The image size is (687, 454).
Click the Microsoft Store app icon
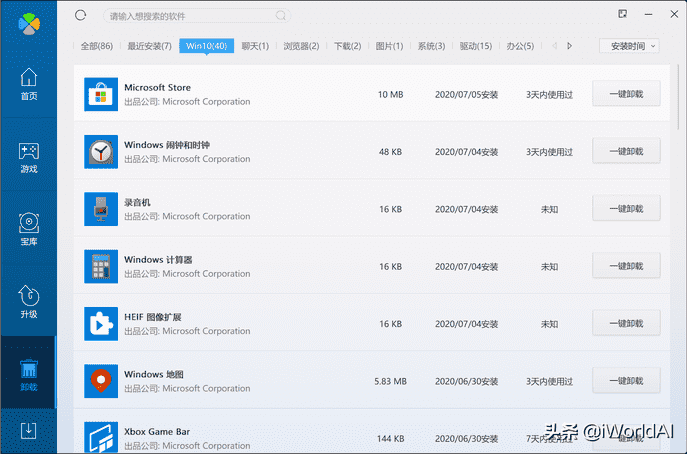(101, 94)
